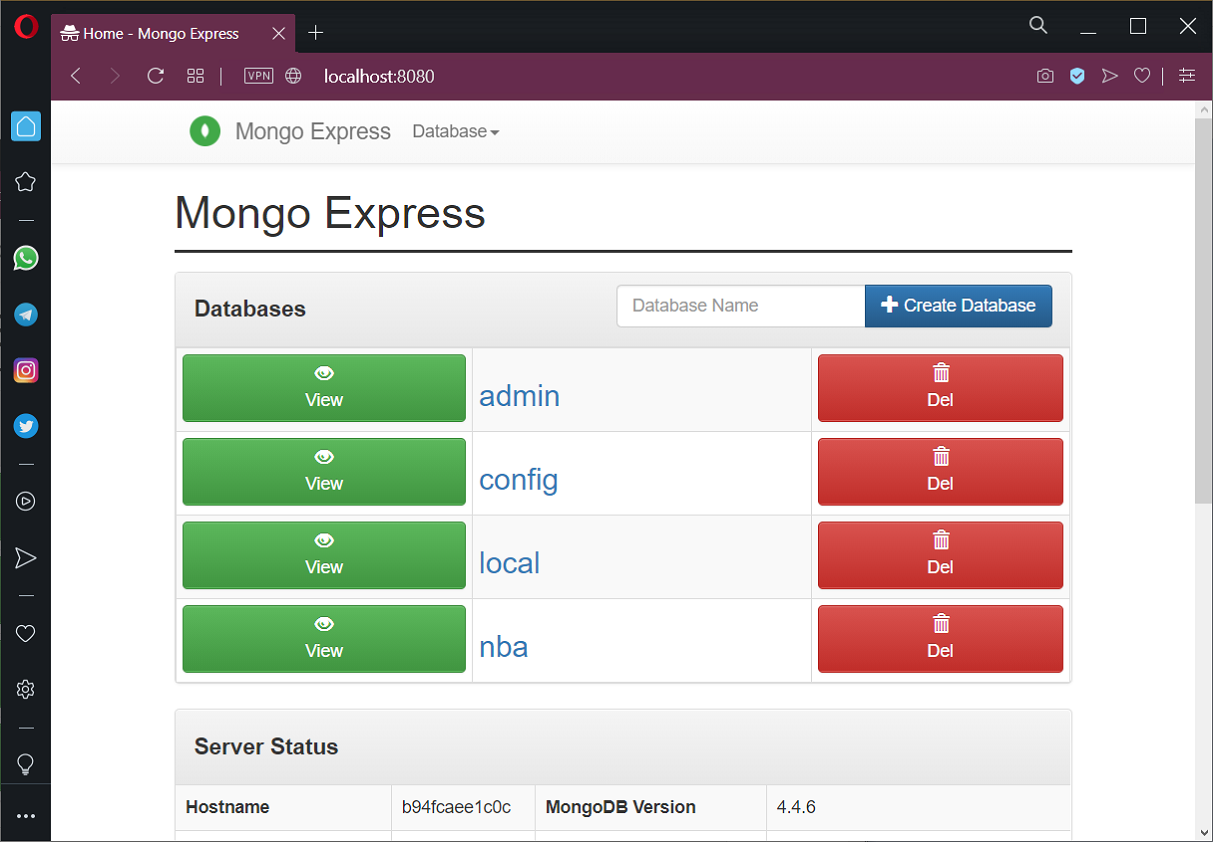This screenshot has width=1213, height=842.
Task: Open Easy Setup sliders icon
Action: 1187,76
